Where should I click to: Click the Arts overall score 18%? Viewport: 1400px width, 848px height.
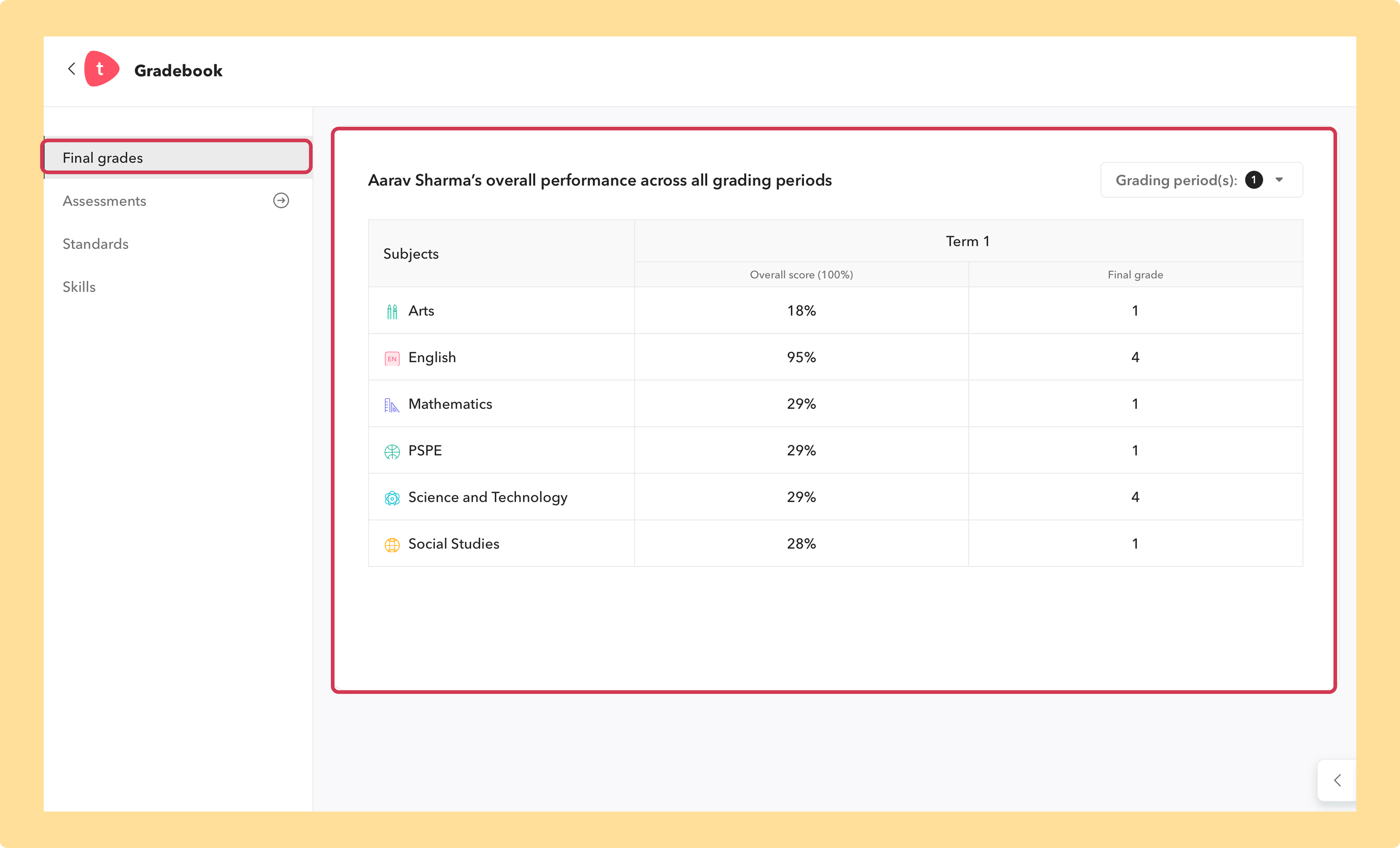[801, 311]
